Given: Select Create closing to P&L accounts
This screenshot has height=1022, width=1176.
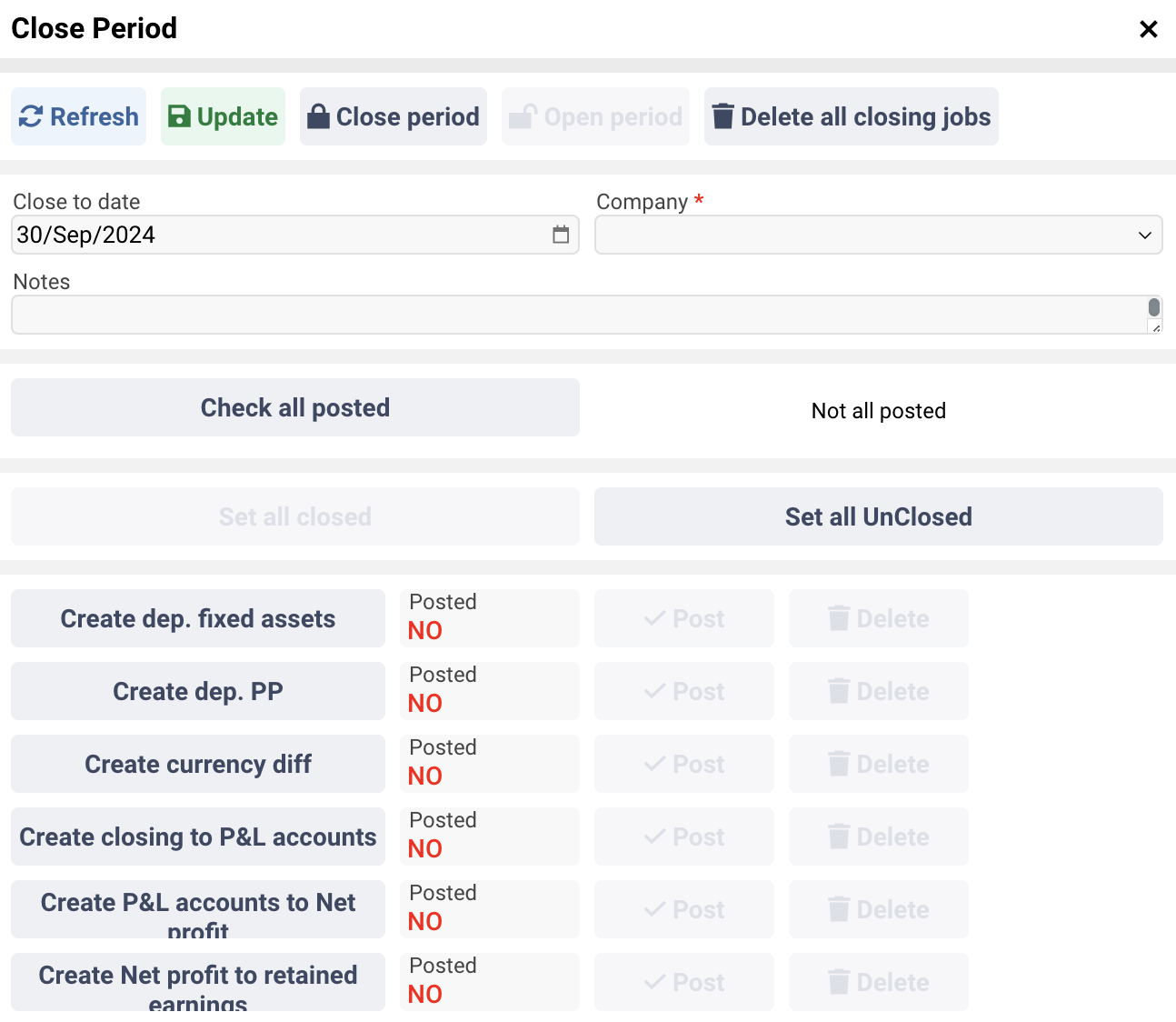Looking at the screenshot, I should coord(198,837).
